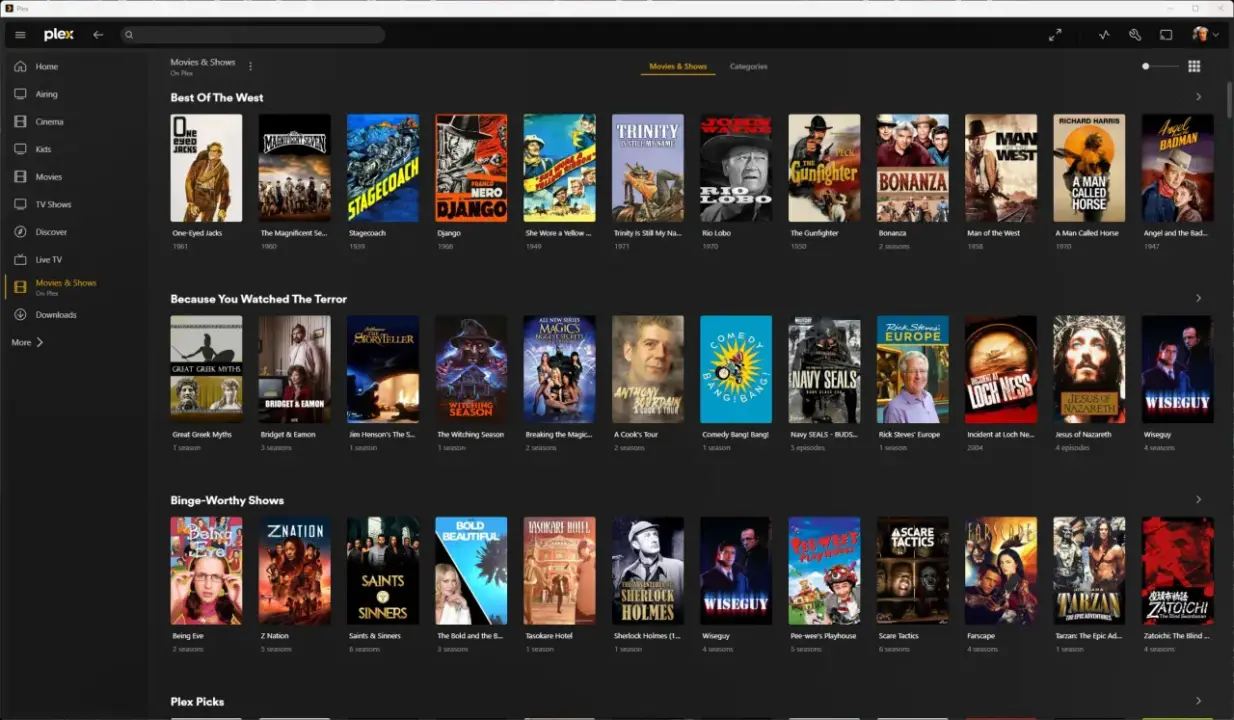Image resolution: width=1234 pixels, height=720 pixels.
Task: Open the hamburger menu icon
Action: click(x=20, y=35)
